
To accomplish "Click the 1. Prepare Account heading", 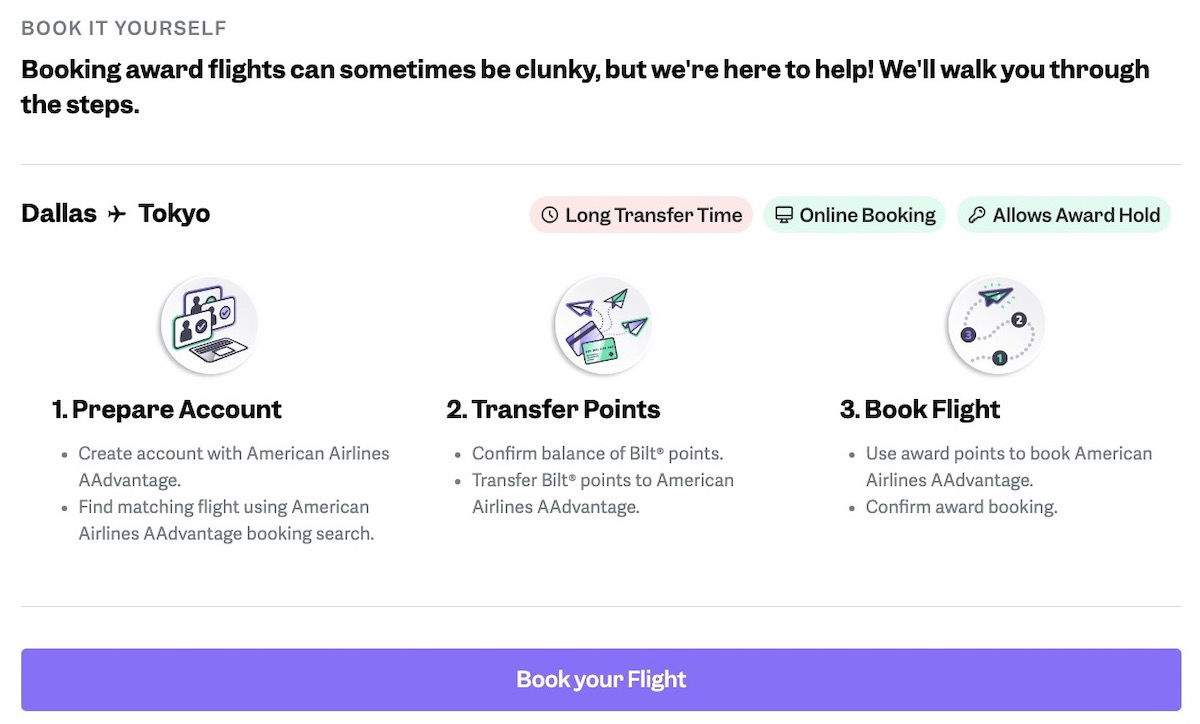I will [167, 409].
